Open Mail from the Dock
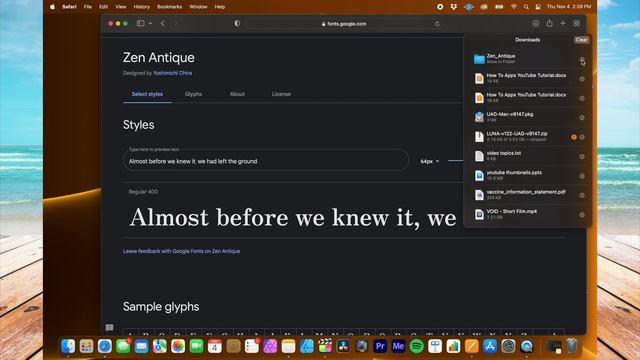 point(141,346)
